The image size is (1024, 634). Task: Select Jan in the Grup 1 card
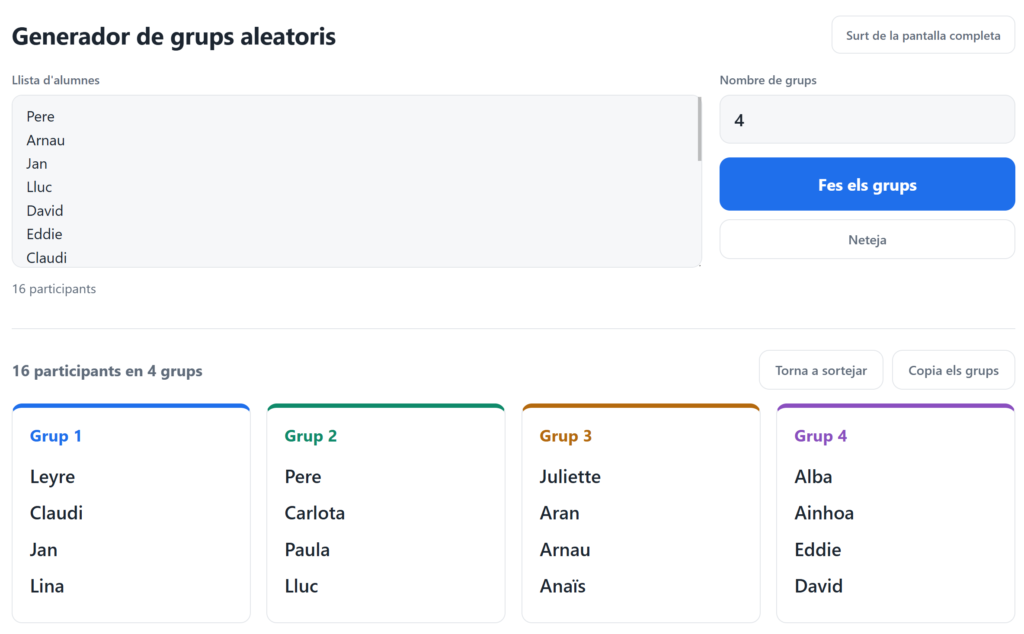click(x=44, y=549)
